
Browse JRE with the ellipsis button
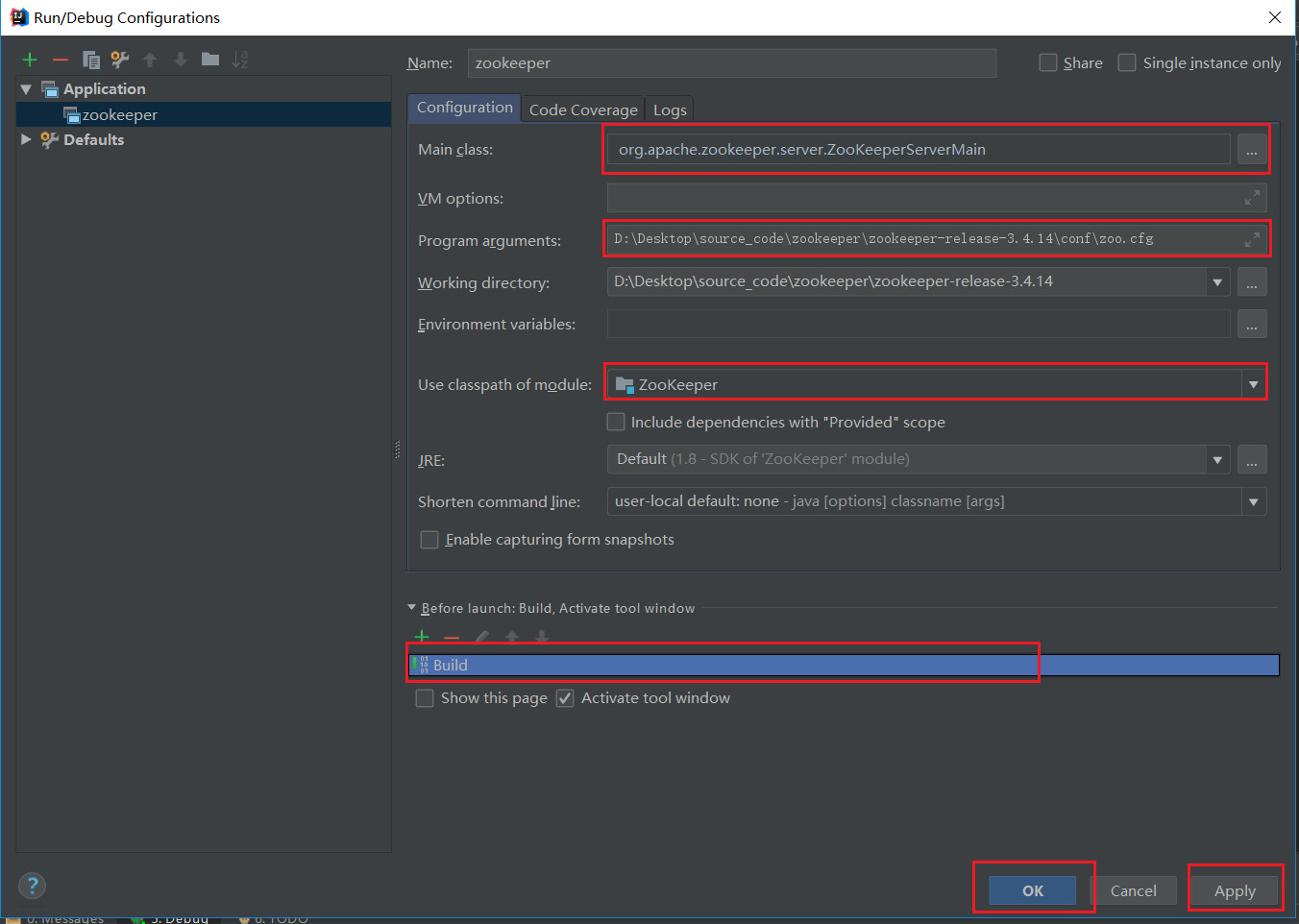point(1252,460)
